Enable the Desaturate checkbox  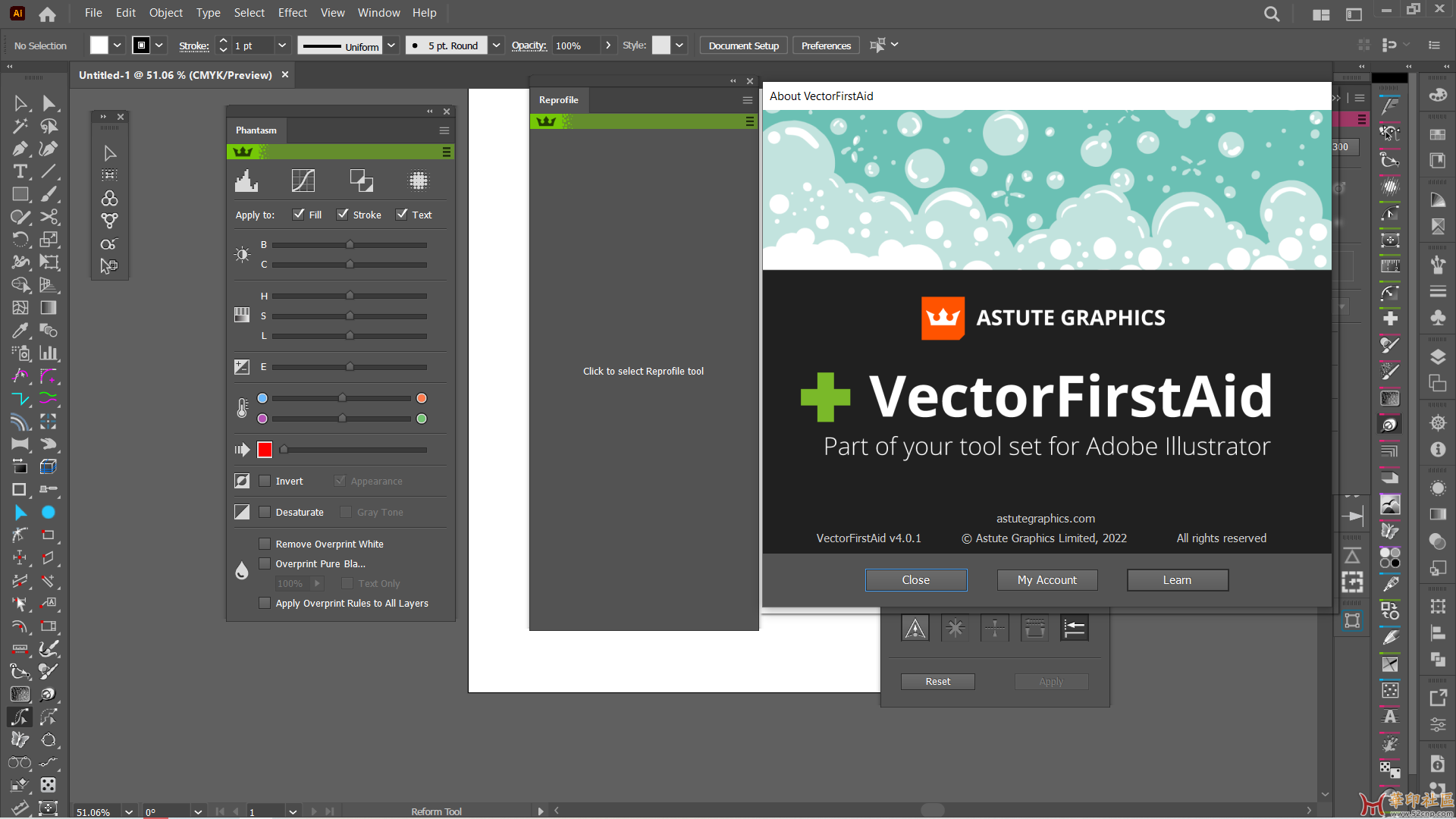(265, 512)
